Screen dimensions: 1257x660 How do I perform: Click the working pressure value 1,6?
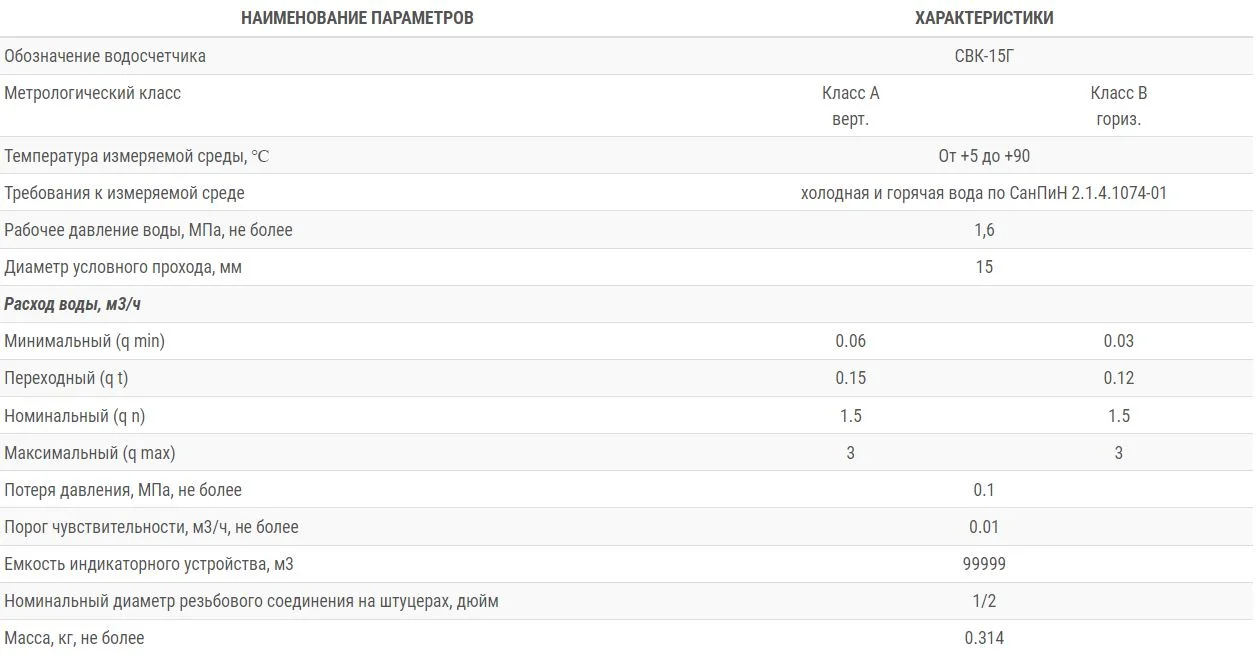[x=984, y=230]
